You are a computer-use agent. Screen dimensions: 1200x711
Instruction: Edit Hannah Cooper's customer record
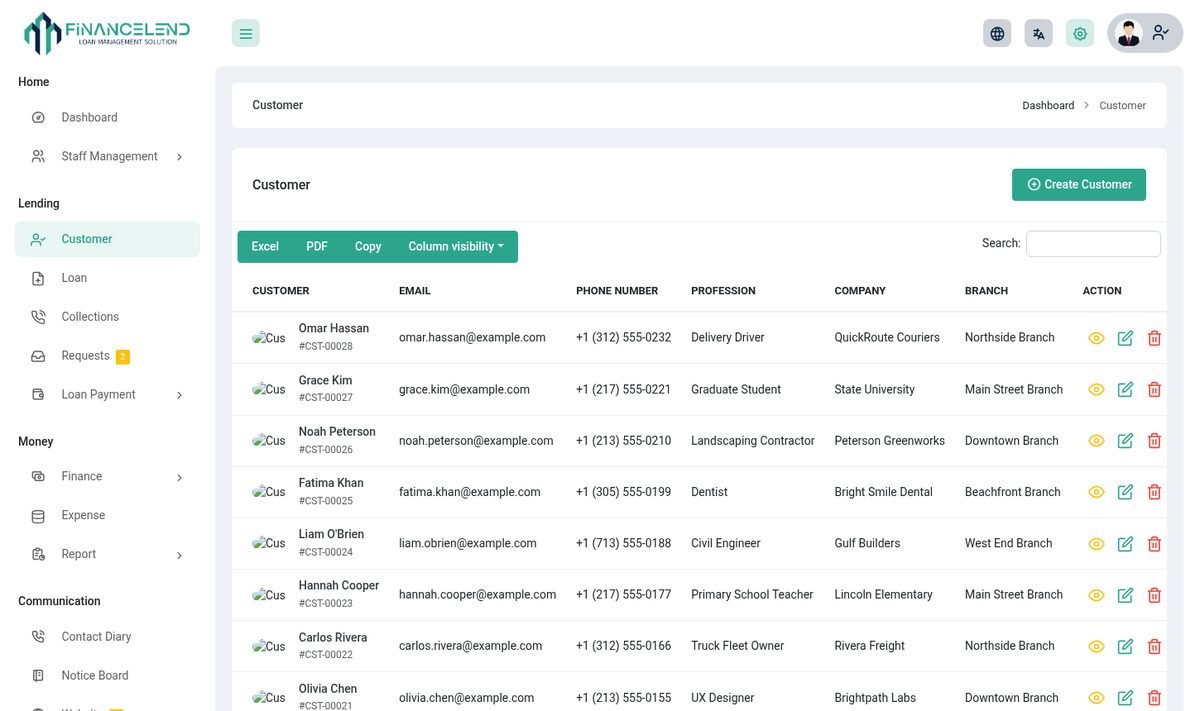pos(1125,595)
